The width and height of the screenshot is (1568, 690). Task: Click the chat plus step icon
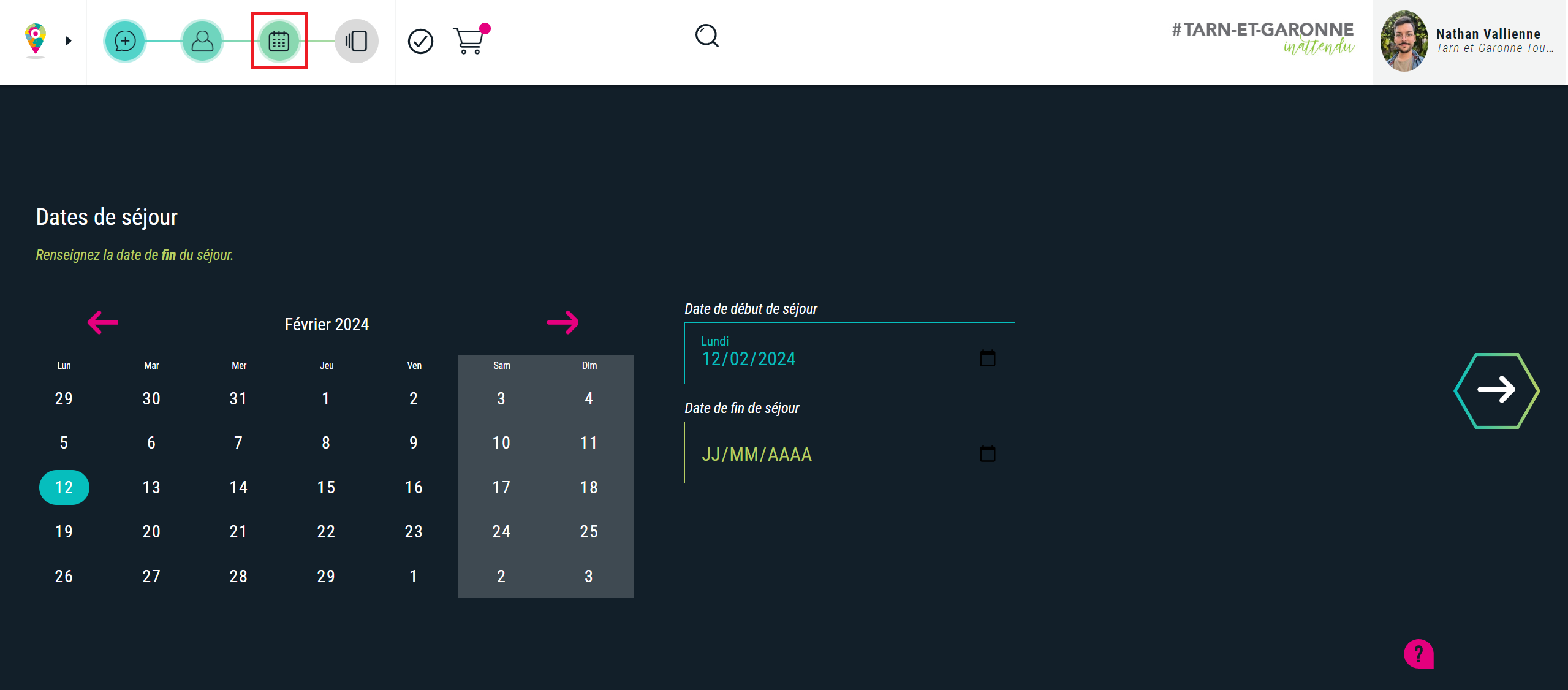pyautogui.click(x=125, y=41)
